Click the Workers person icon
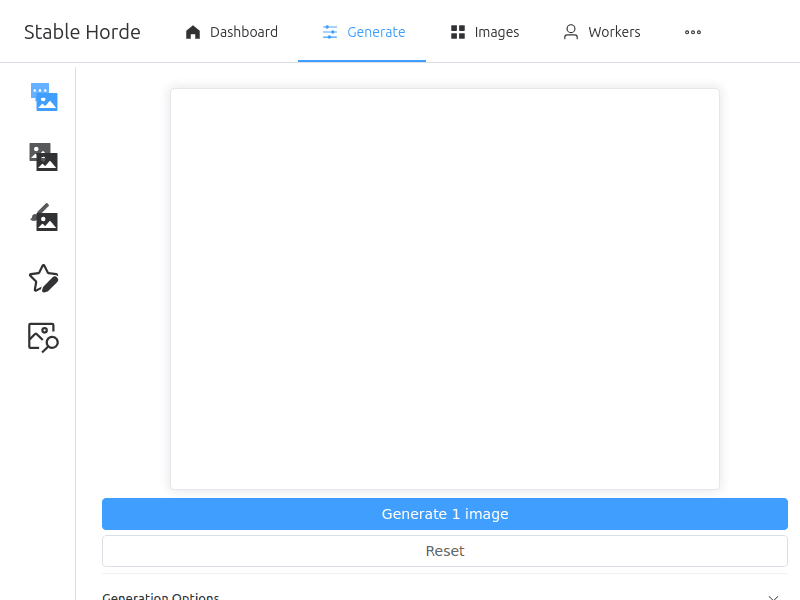This screenshot has width=800, height=600. point(571,32)
